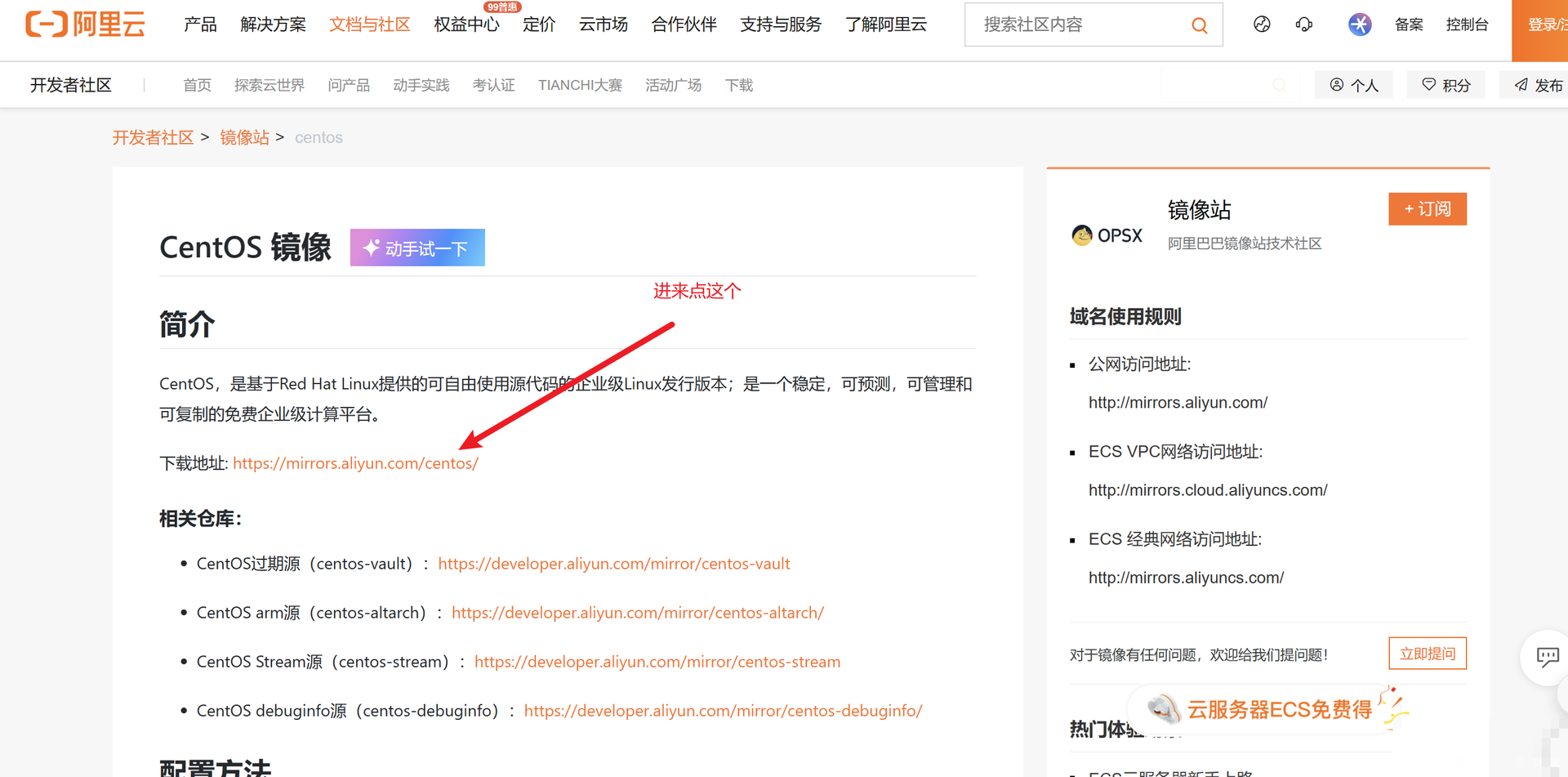This screenshot has height=777, width=1568.
Task: Click the 阿里巴巴镜像站技术社区 subtitle
Action: pos(1245,243)
